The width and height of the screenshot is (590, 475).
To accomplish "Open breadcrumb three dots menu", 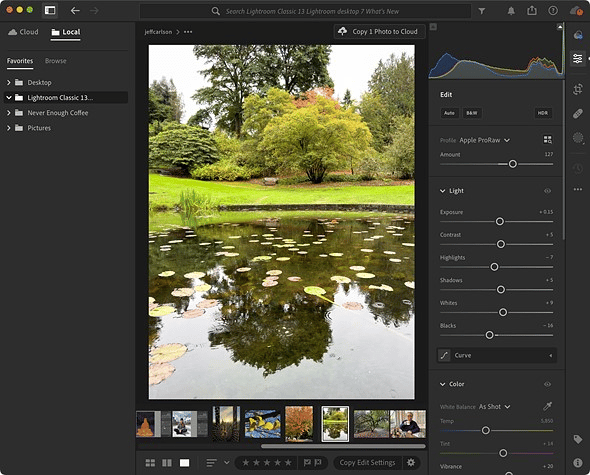I will pyautogui.click(x=188, y=32).
